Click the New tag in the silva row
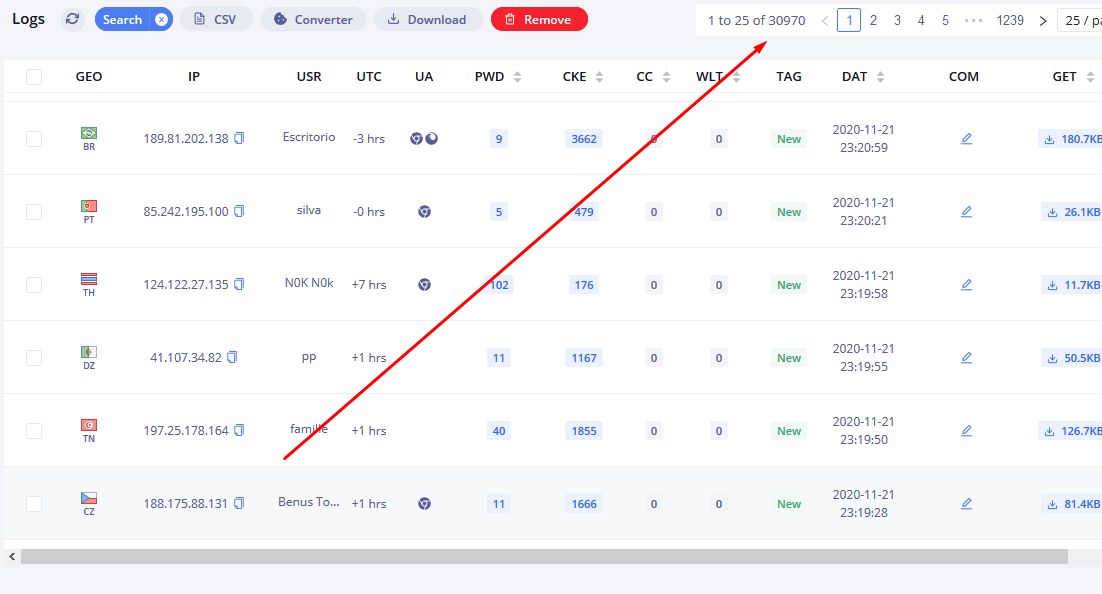The image size is (1102, 594). pyautogui.click(x=789, y=212)
